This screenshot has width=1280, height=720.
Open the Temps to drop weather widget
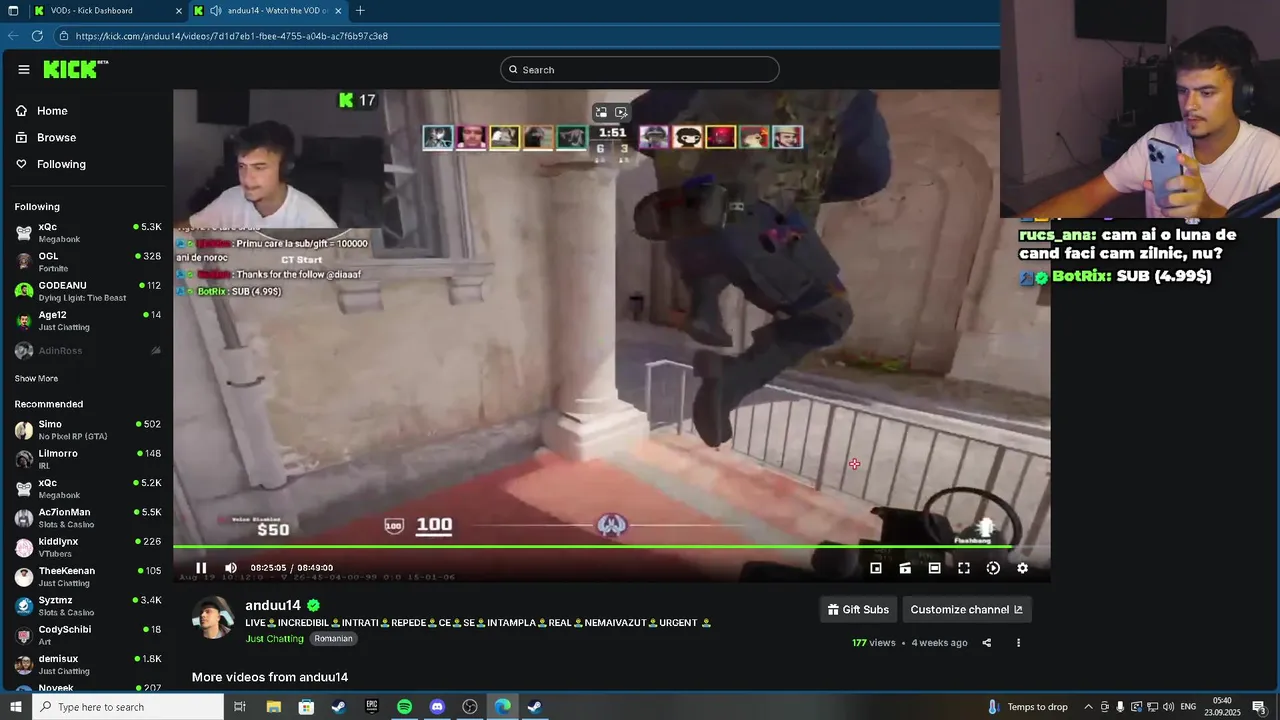(1027, 707)
